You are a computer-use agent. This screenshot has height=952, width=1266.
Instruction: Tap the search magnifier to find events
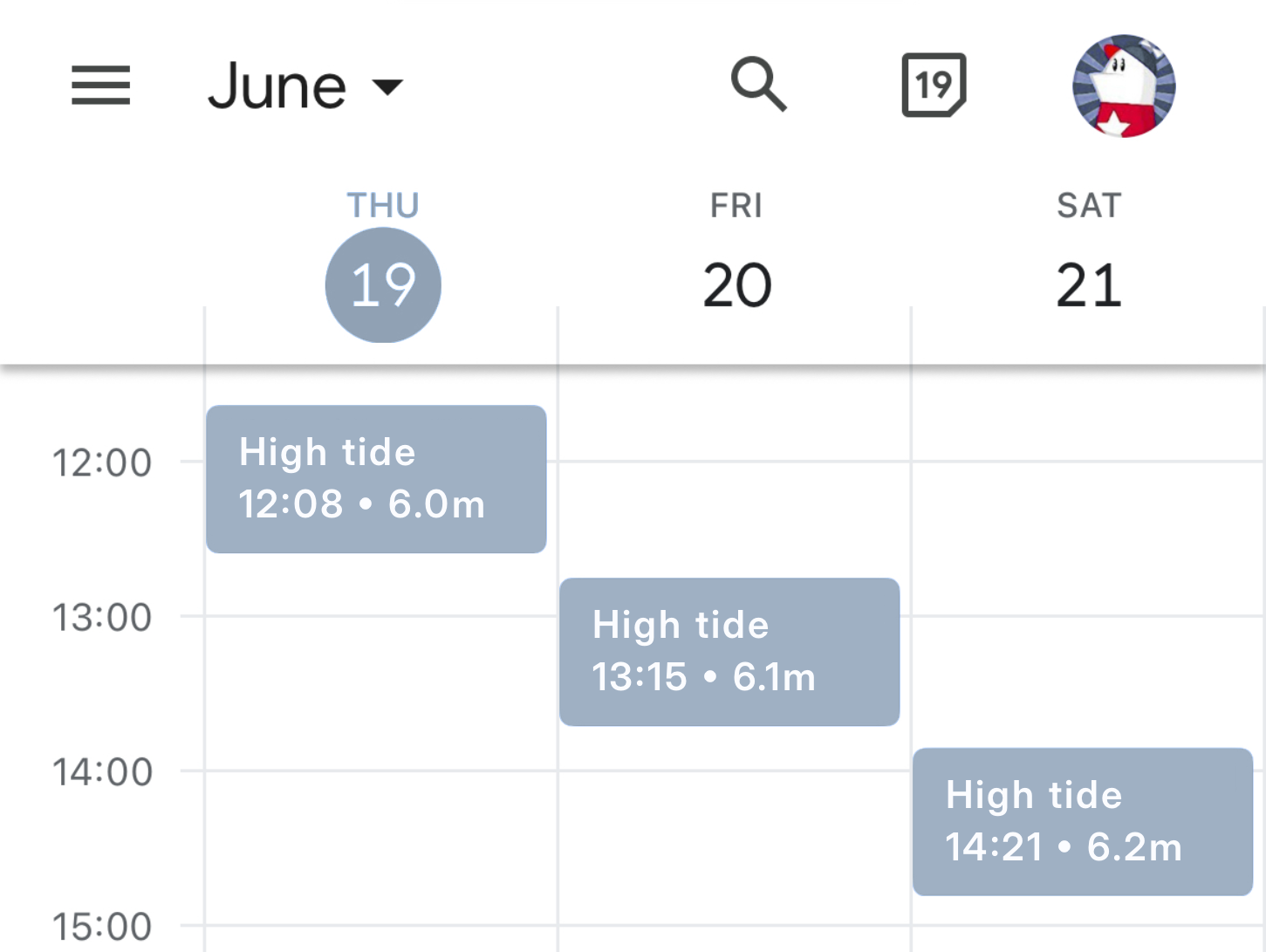(758, 85)
